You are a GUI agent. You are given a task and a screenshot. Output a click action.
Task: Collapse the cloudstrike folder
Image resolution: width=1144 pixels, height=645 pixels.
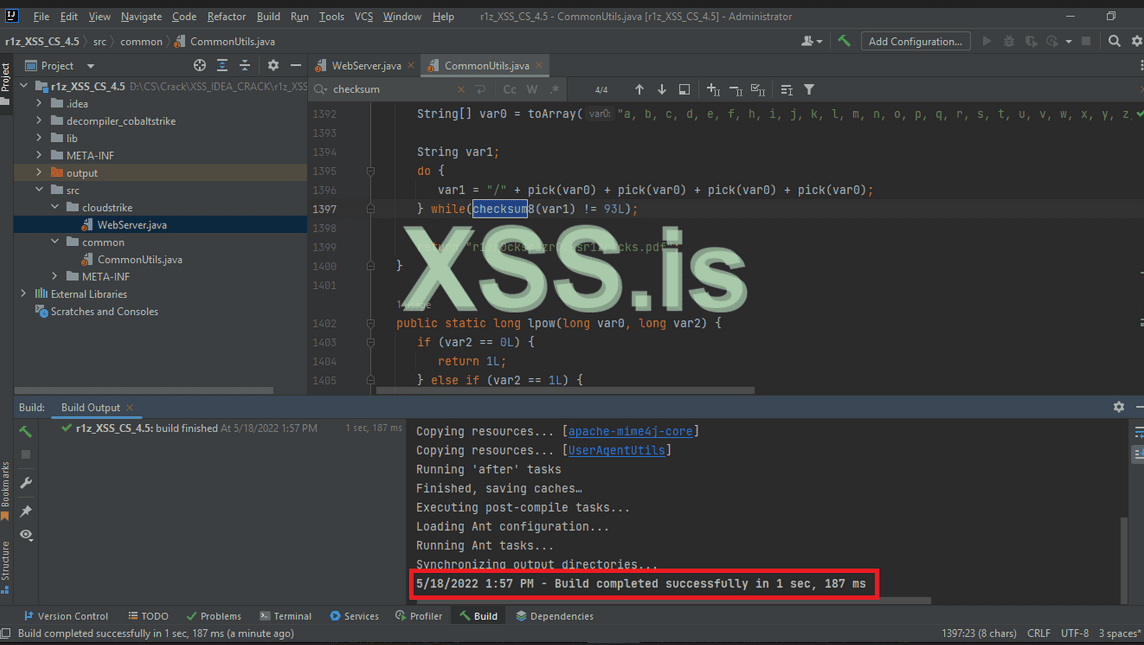tap(56, 208)
